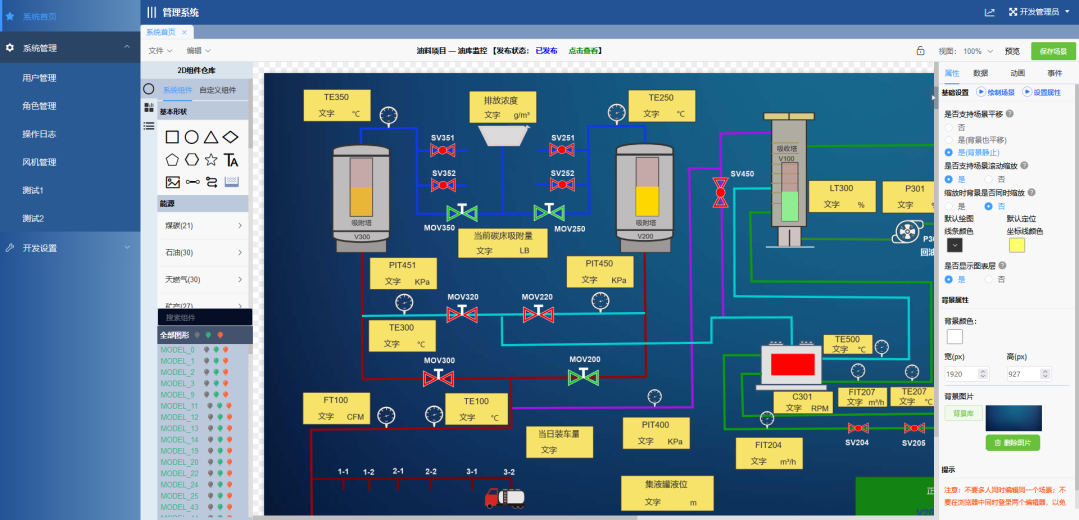Image resolution: width=1079 pixels, height=520 pixels.
Task: Open the yellow 坐标线颜色 color swatch
Action: pyautogui.click(x=1015, y=245)
